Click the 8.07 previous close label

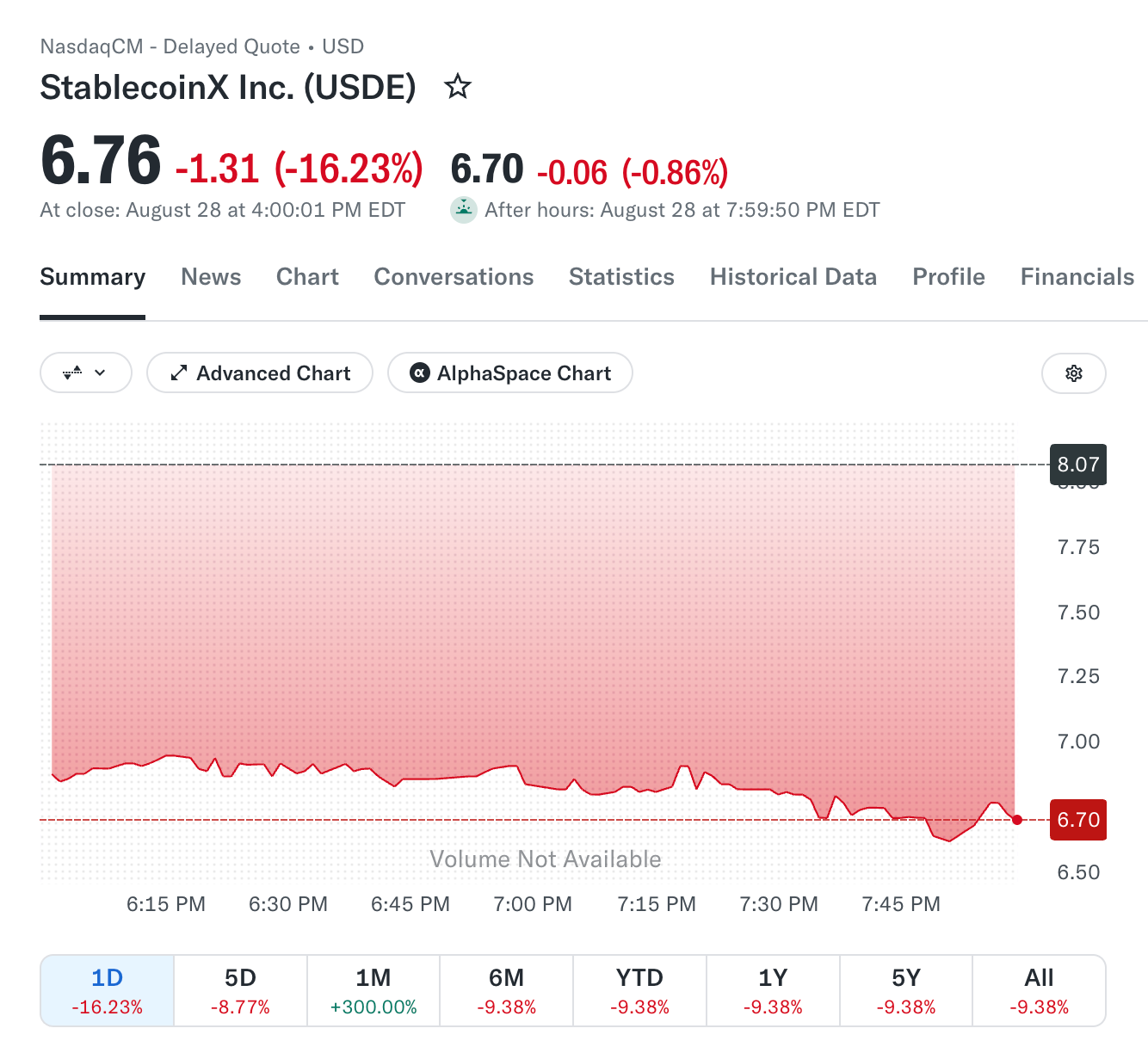tap(1078, 465)
